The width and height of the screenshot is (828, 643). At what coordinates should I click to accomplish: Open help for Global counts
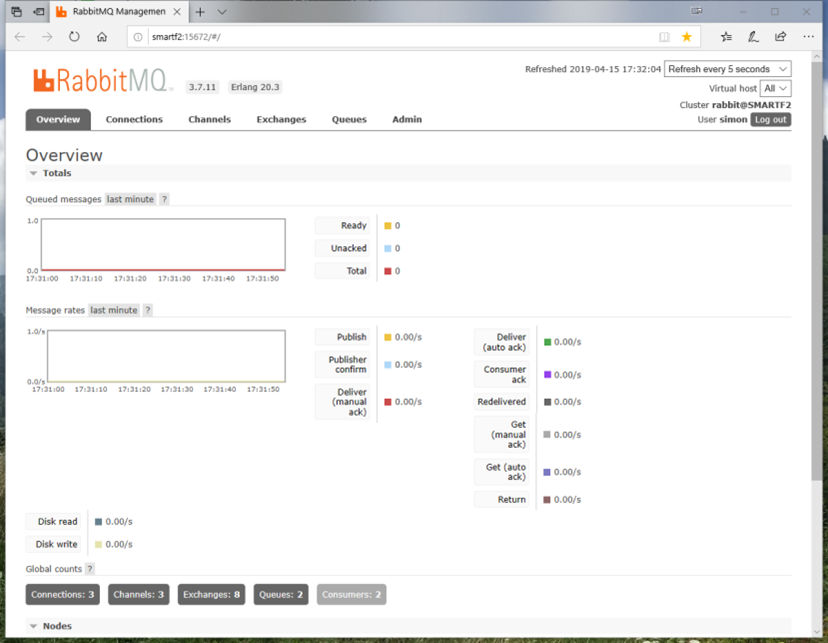(x=90, y=569)
